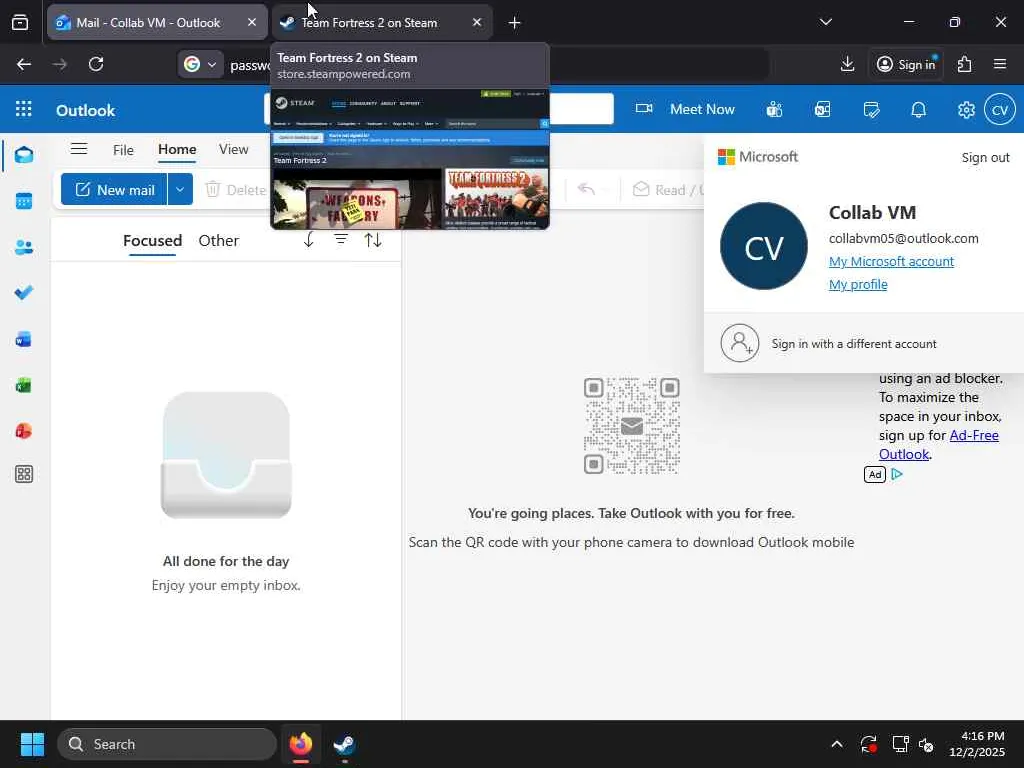Reload the current page

96,64
